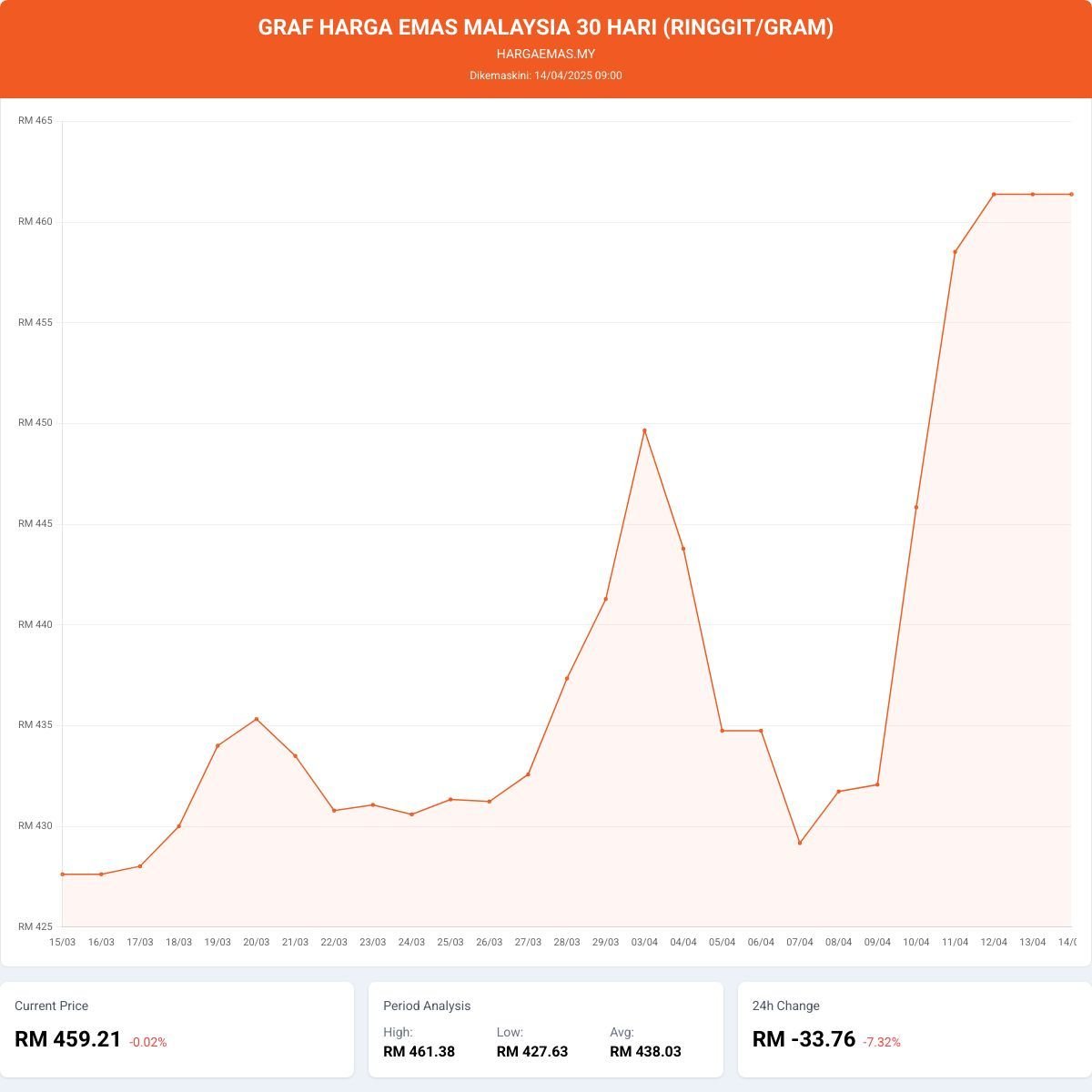This screenshot has height=1092, width=1092.
Task: Click the RM 465 y-axis label
Action: click(x=35, y=121)
